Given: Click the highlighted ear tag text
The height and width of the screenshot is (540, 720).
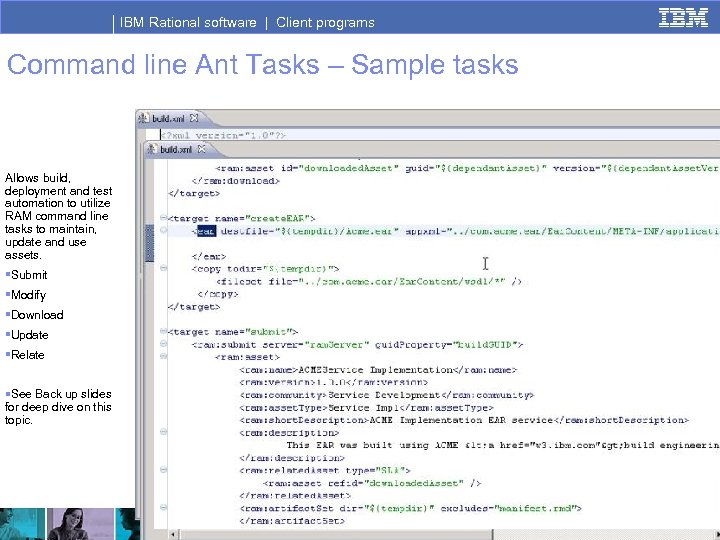Looking at the screenshot, I should 206,231.
